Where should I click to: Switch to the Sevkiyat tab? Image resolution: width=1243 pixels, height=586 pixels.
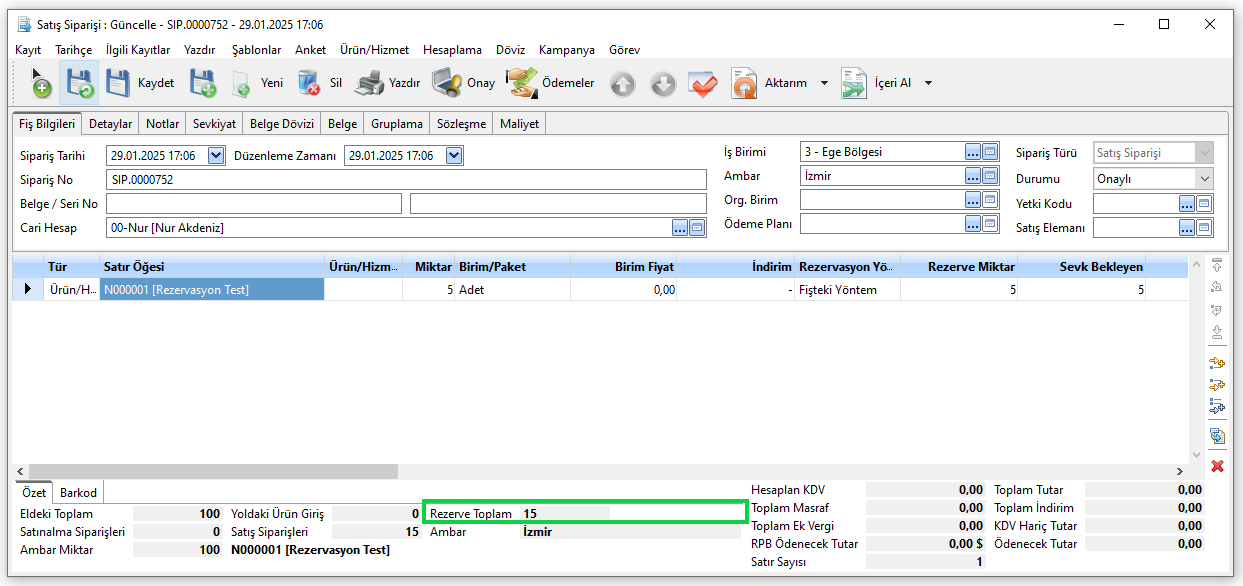click(x=214, y=124)
